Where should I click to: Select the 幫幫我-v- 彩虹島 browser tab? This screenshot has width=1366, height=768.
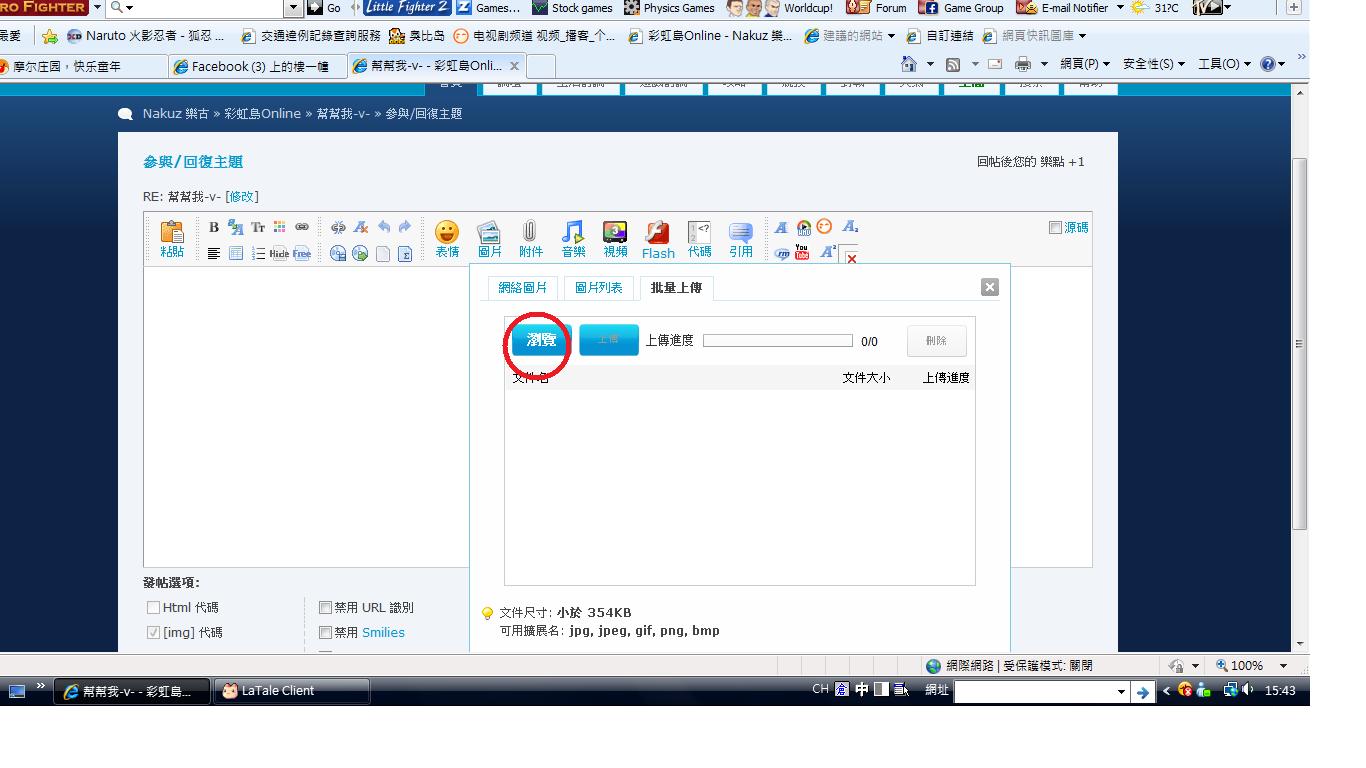pyautogui.click(x=436, y=66)
